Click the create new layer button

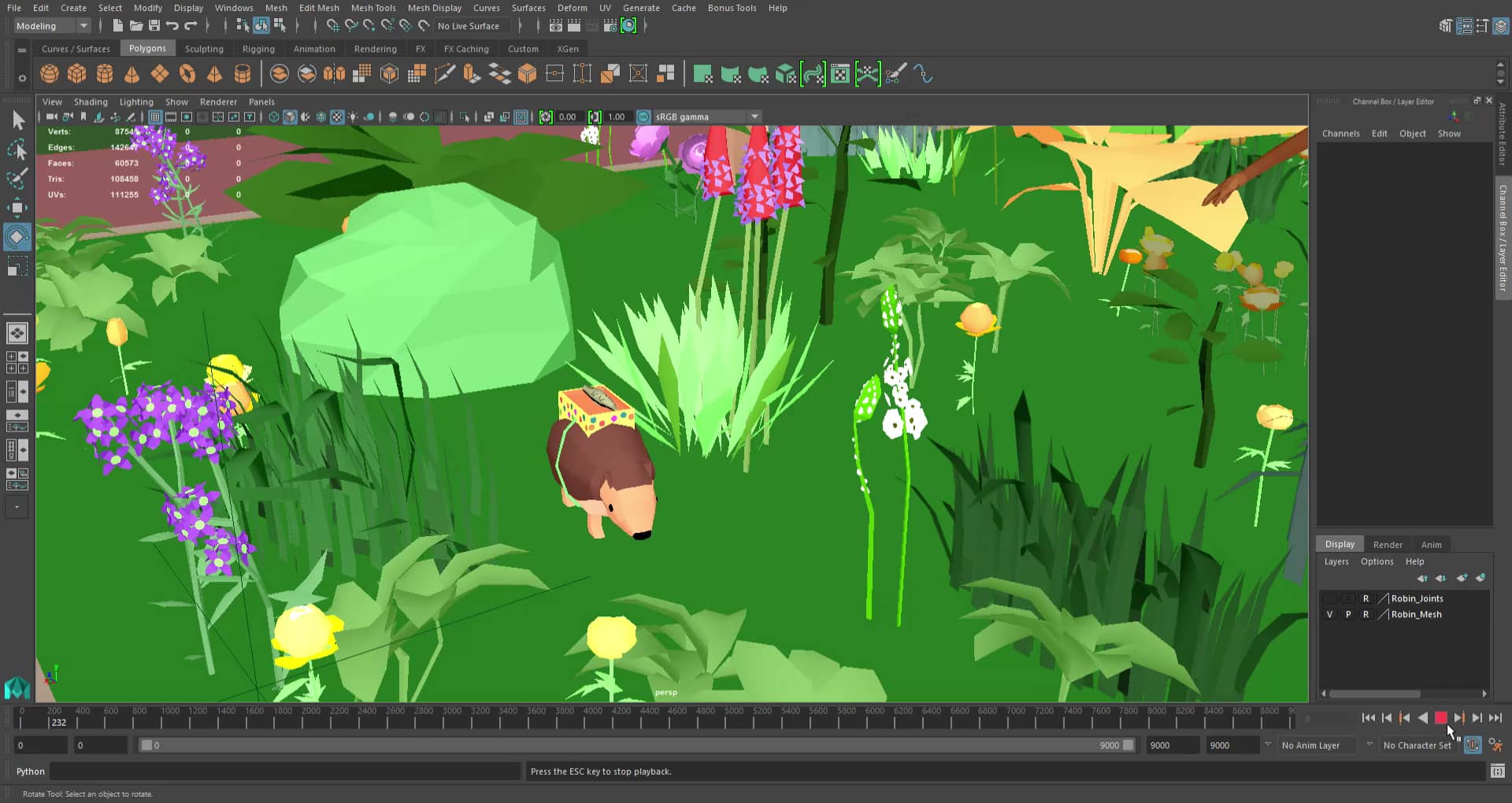coord(1462,578)
